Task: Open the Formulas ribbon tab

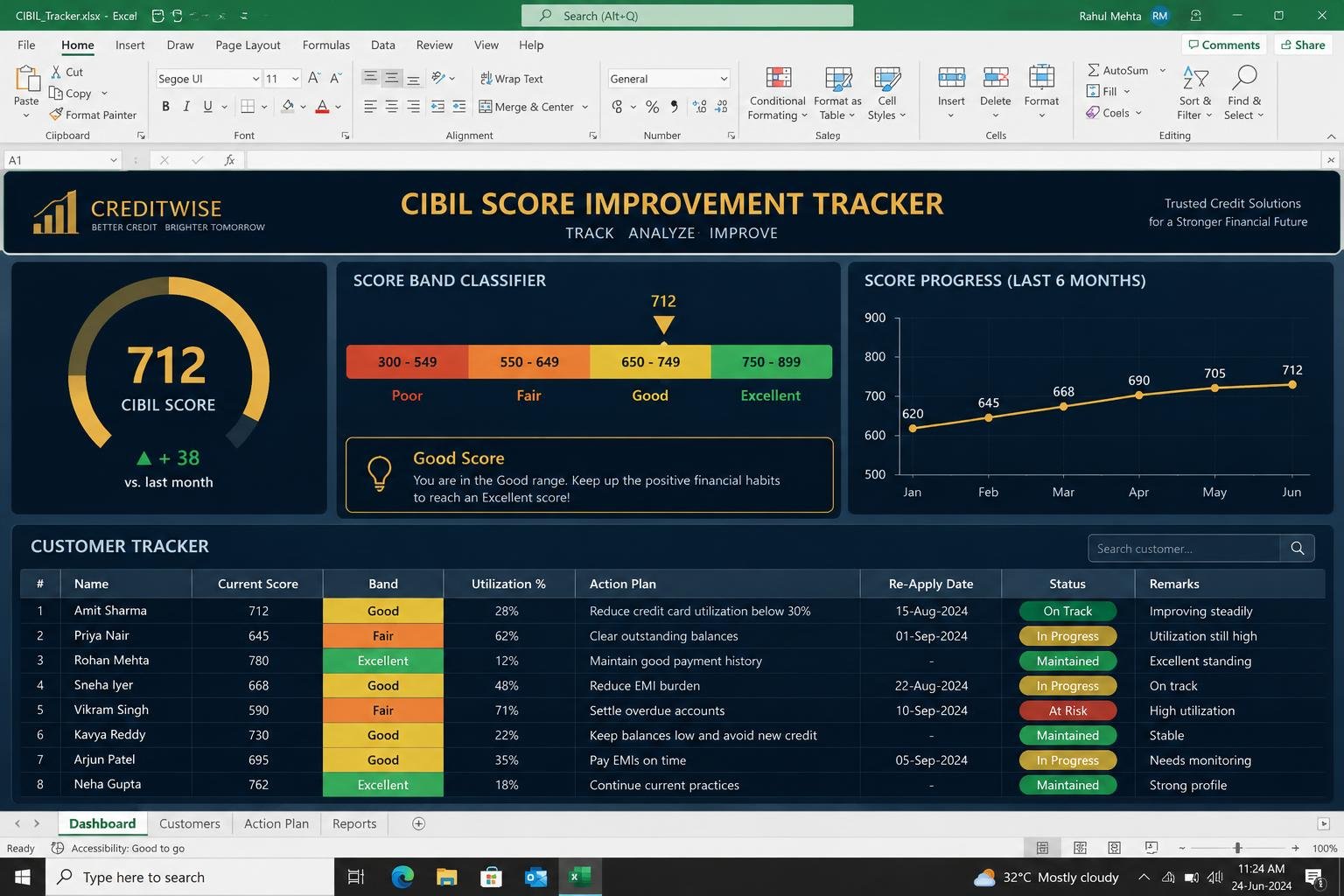Action: (x=325, y=45)
